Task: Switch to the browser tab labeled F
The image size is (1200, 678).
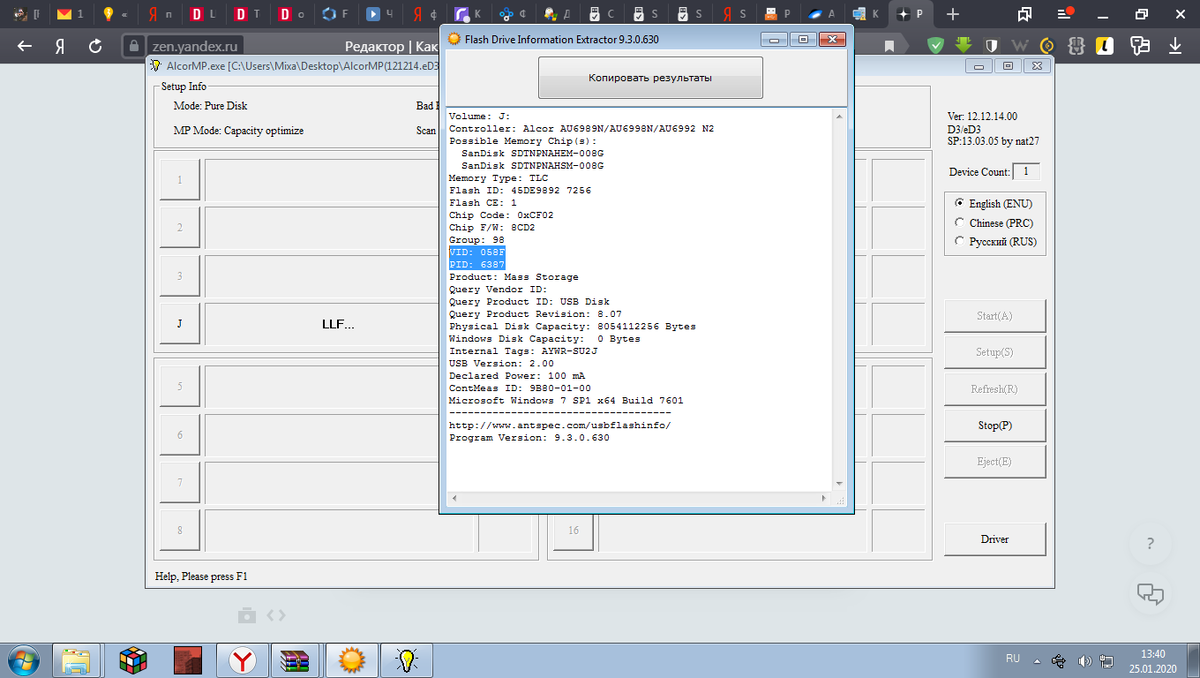Action: [x=335, y=14]
